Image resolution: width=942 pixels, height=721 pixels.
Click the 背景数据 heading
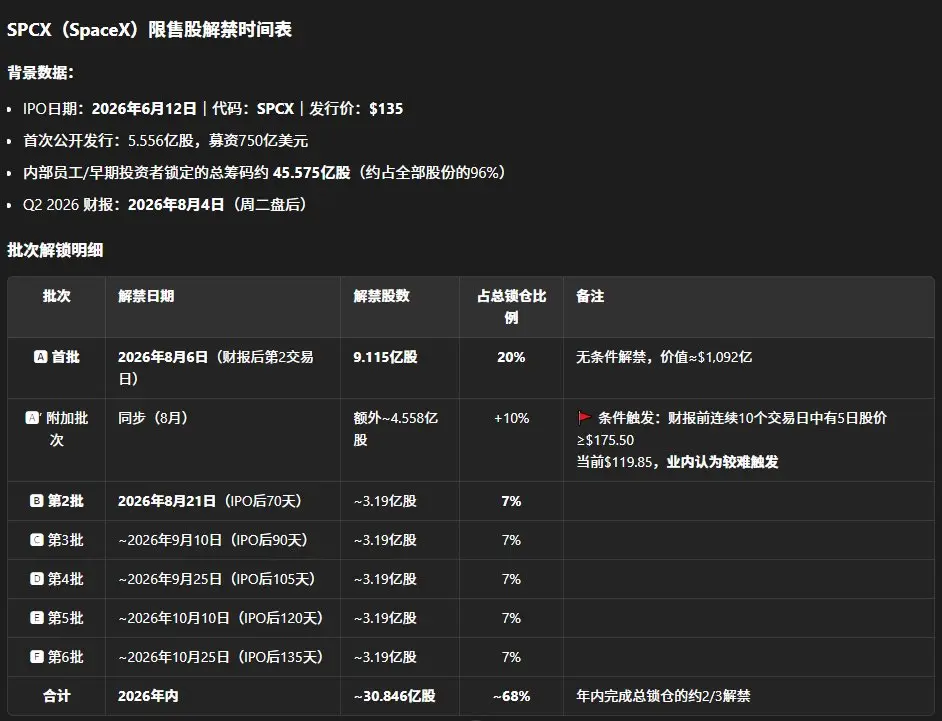pyautogui.click(x=40, y=73)
